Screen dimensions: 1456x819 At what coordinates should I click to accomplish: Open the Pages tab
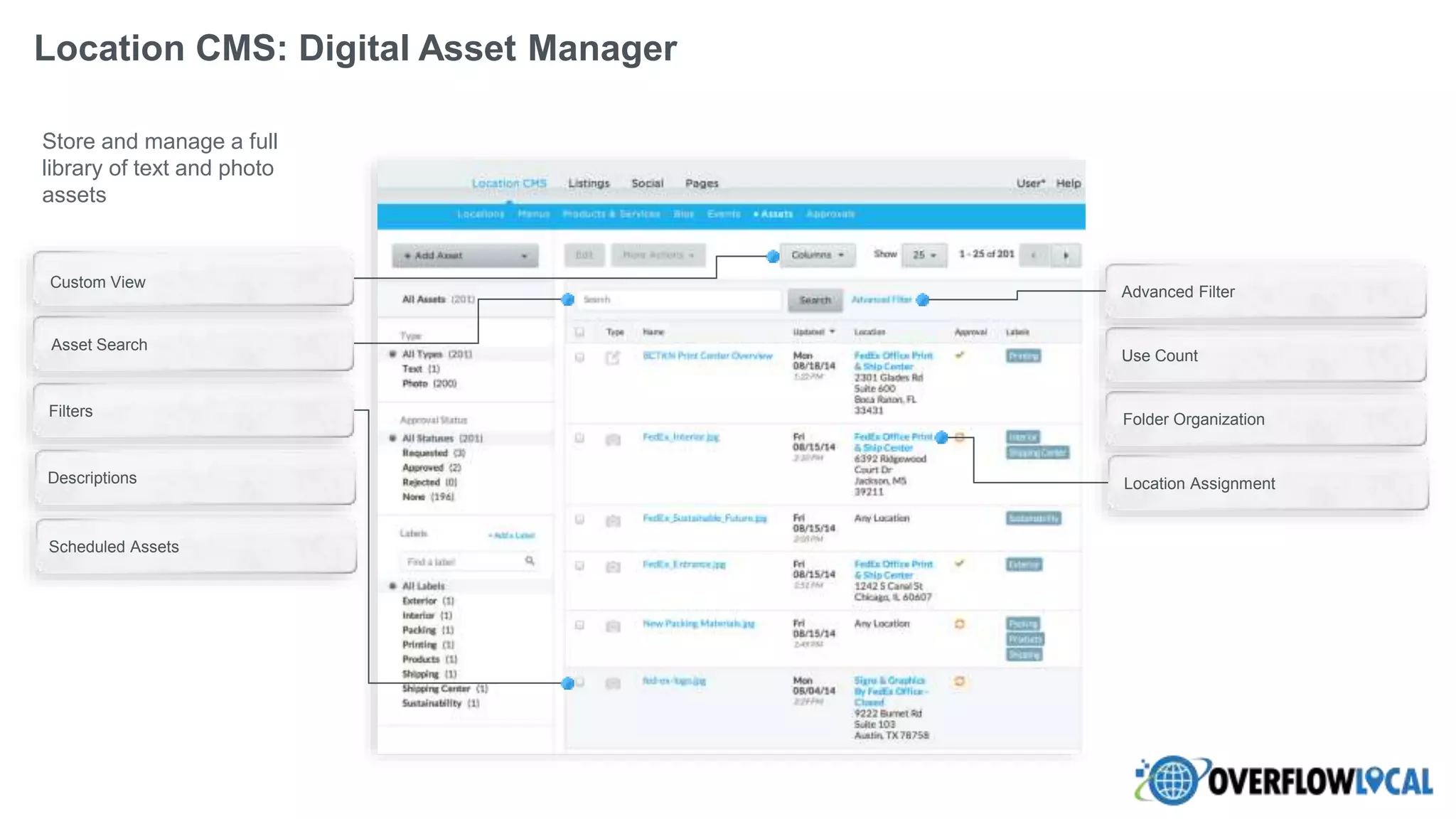click(702, 183)
